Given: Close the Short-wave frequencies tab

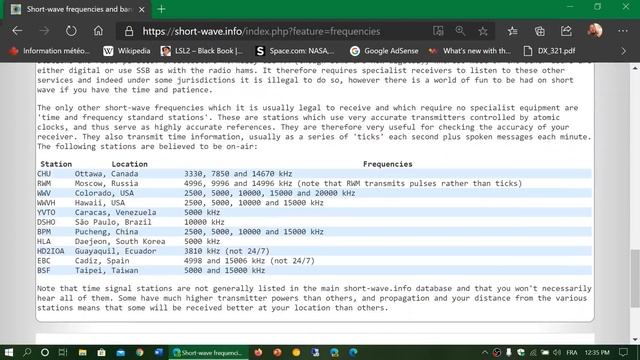Looking at the screenshot, I should point(142,9).
